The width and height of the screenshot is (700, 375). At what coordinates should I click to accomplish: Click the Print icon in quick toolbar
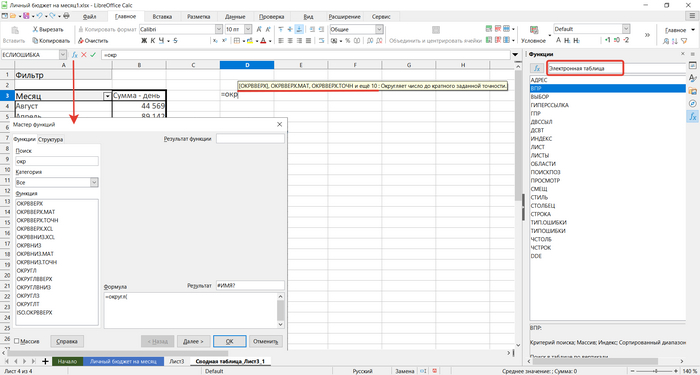coord(67,16)
